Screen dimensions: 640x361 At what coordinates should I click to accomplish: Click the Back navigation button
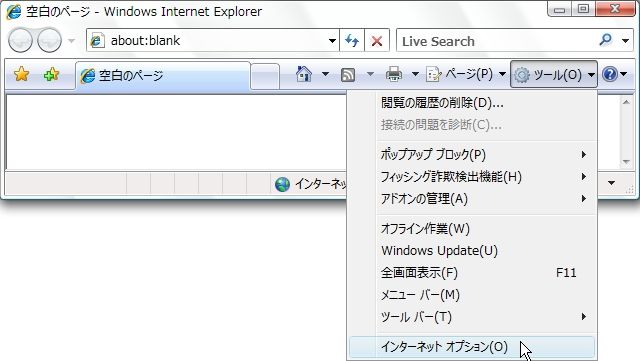tap(20, 40)
